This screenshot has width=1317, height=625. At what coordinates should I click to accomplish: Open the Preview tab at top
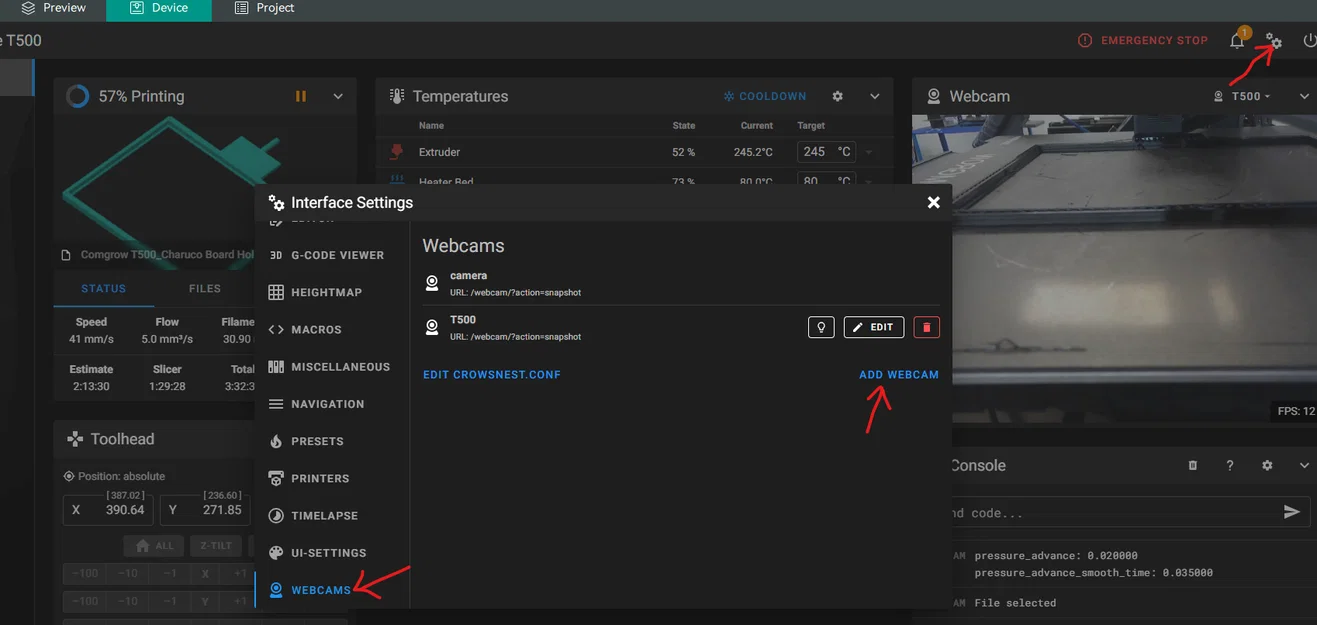click(x=54, y=8)
